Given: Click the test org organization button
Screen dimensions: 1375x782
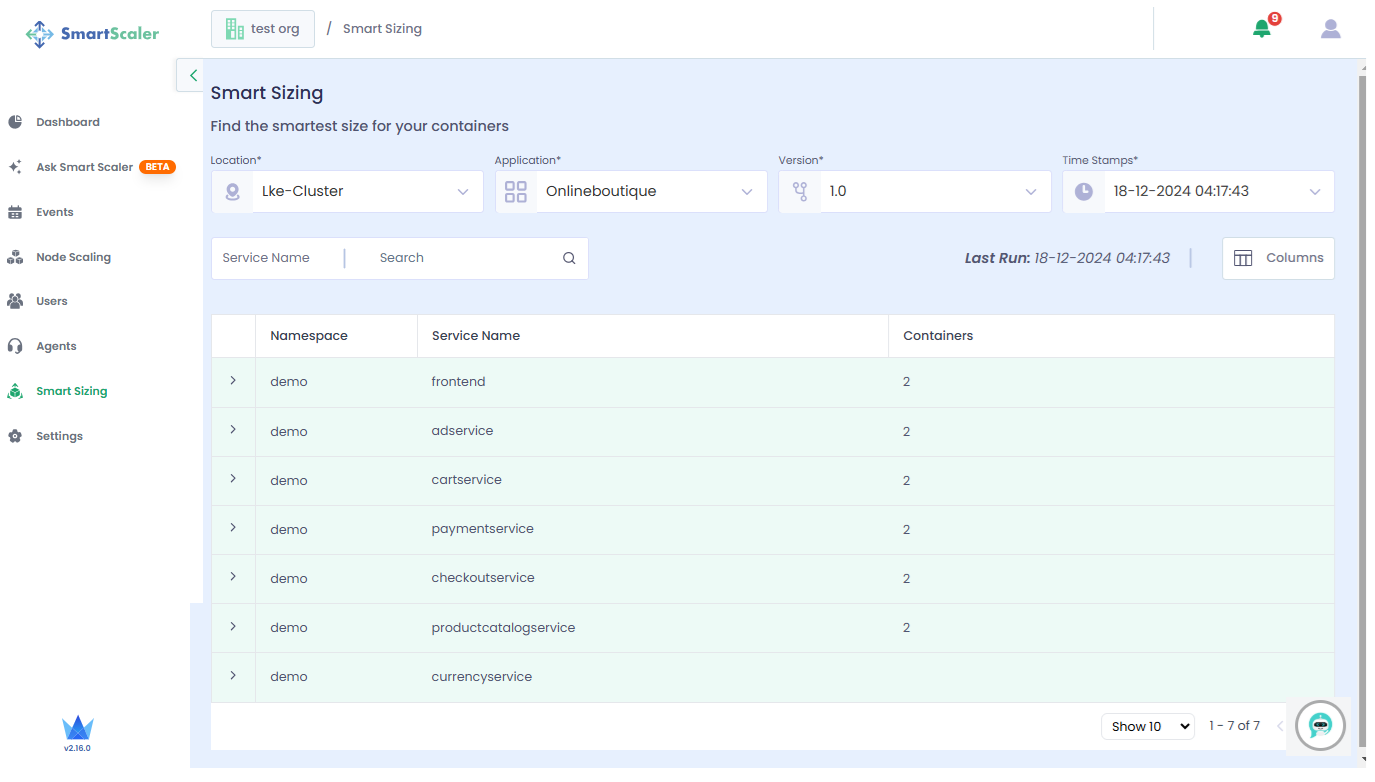Looking at the screenshot, I should pos(263,29).
